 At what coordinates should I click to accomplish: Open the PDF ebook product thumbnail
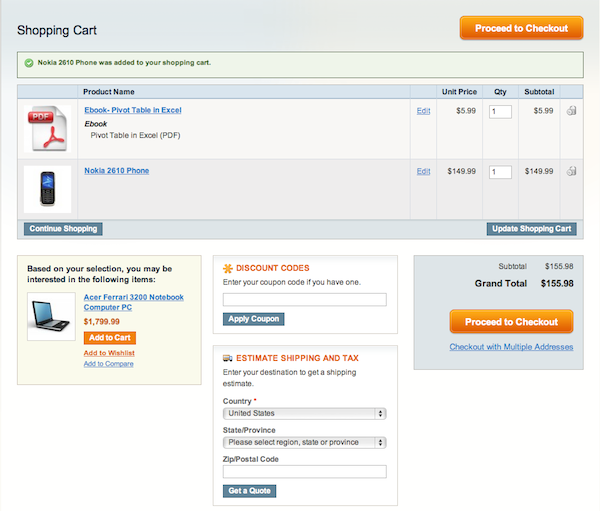(x=47, y=129)
